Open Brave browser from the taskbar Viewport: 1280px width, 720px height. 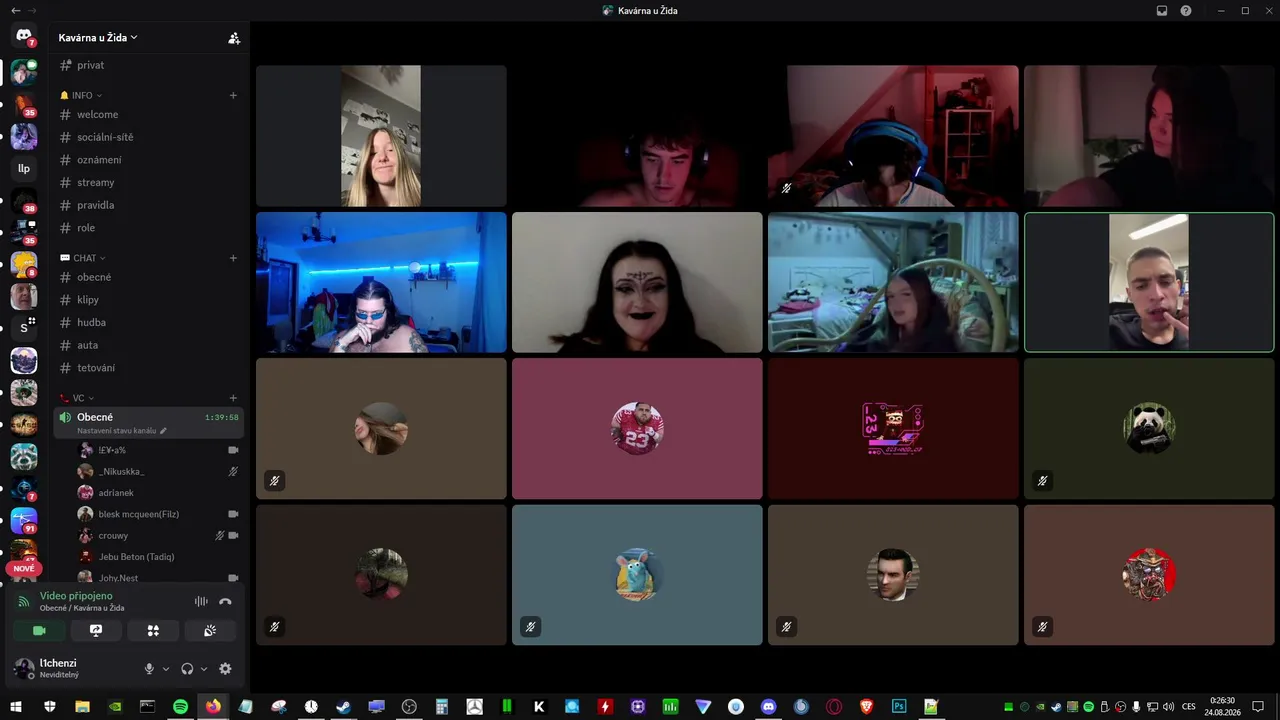(866, 707)
